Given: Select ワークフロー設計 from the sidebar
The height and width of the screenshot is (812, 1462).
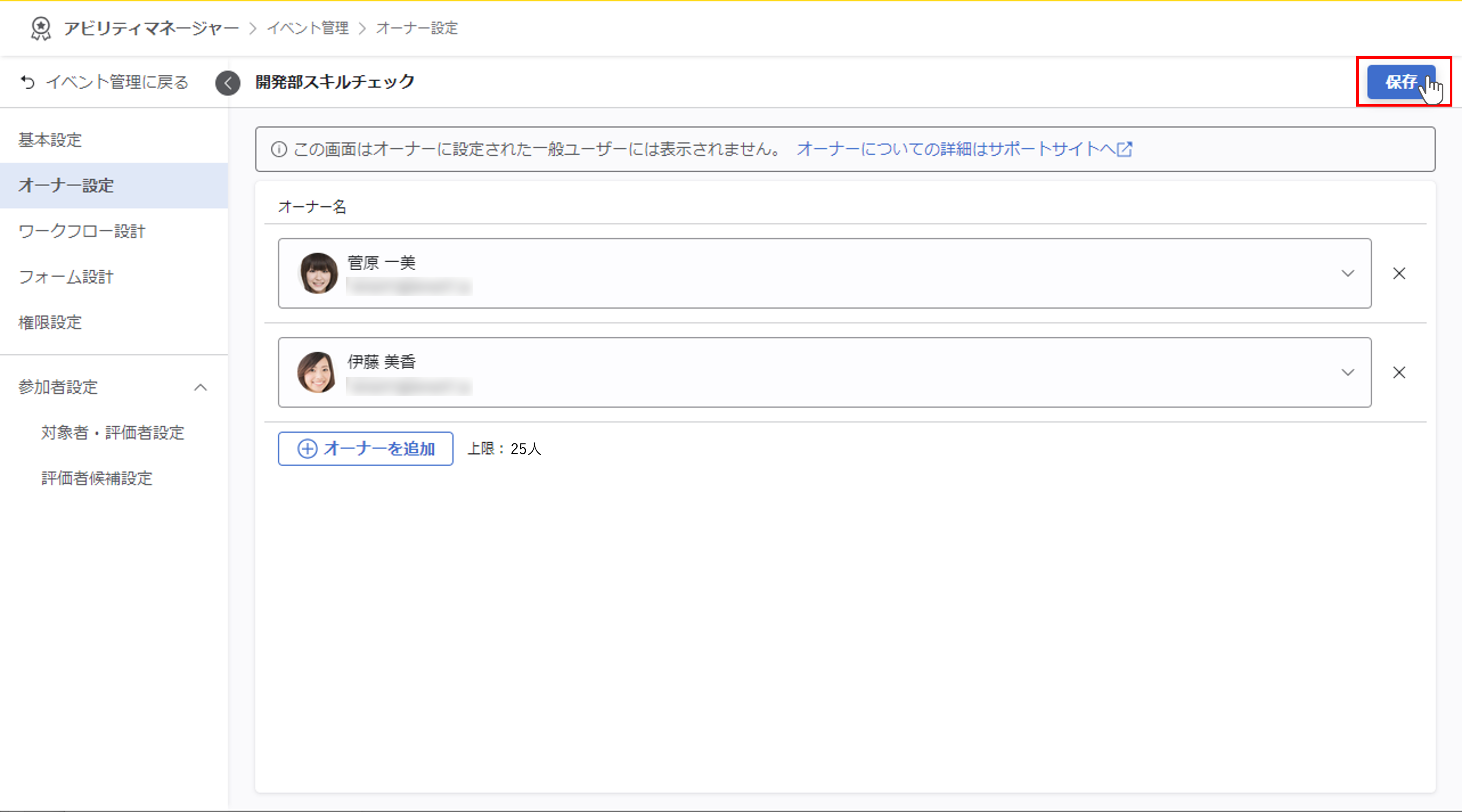Looking at the screenshot, I should [82, 231].
